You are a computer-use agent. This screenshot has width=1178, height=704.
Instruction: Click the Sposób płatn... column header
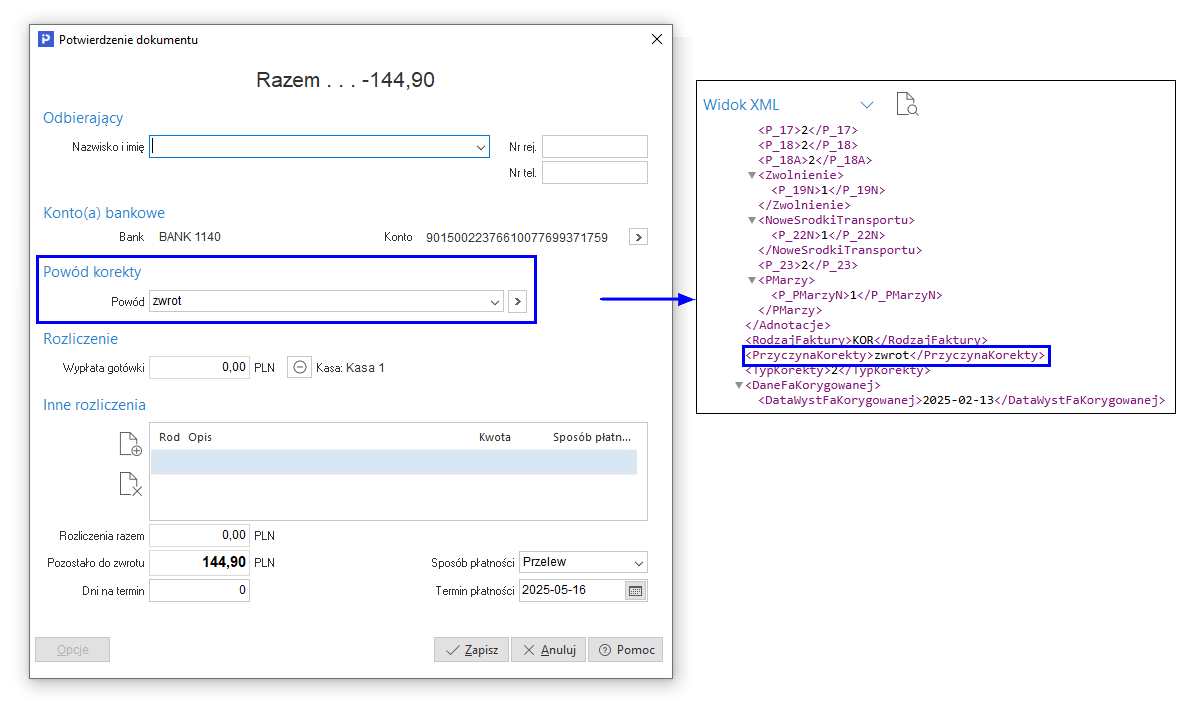coord(592,437)
